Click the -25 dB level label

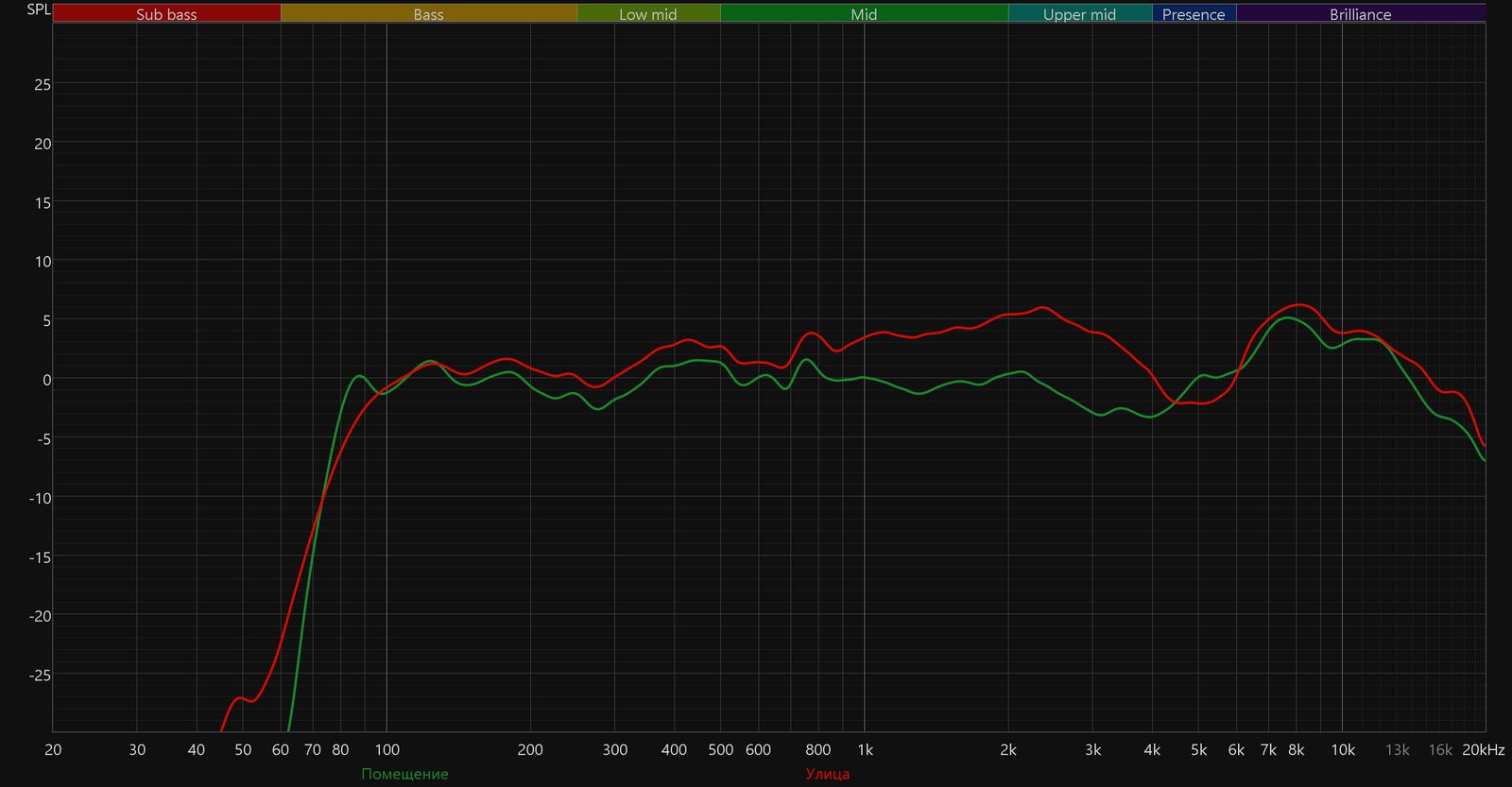40,676
